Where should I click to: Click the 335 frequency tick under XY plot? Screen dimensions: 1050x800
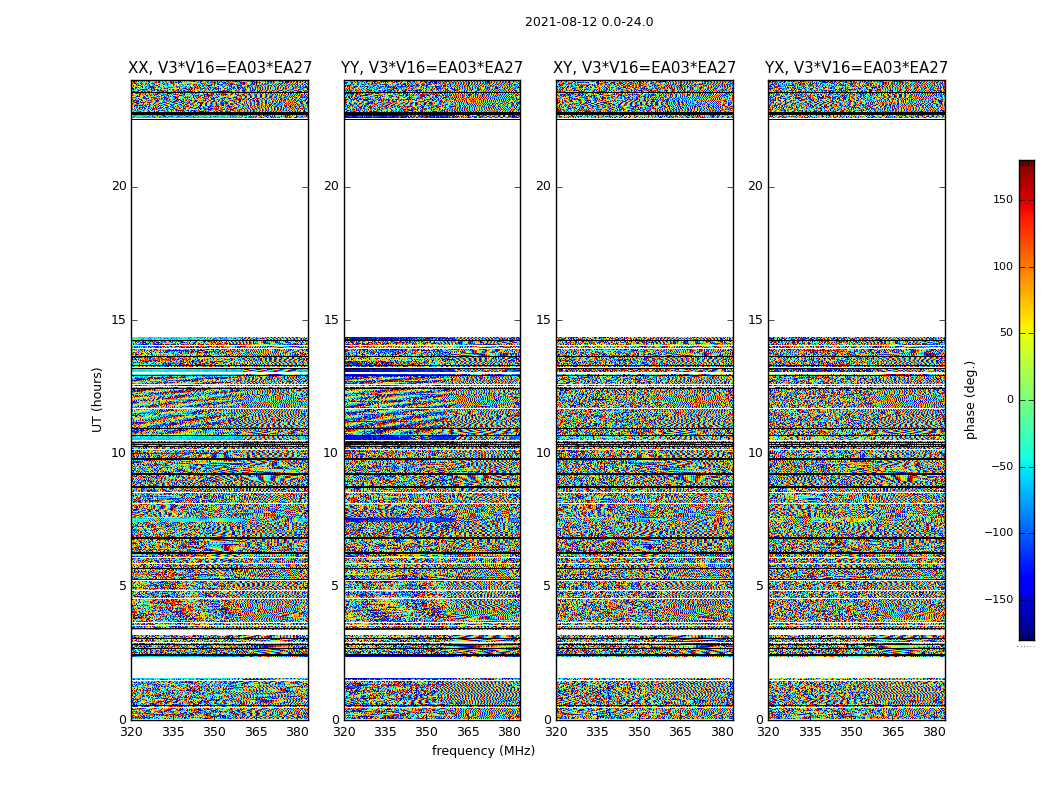(597, 732)
